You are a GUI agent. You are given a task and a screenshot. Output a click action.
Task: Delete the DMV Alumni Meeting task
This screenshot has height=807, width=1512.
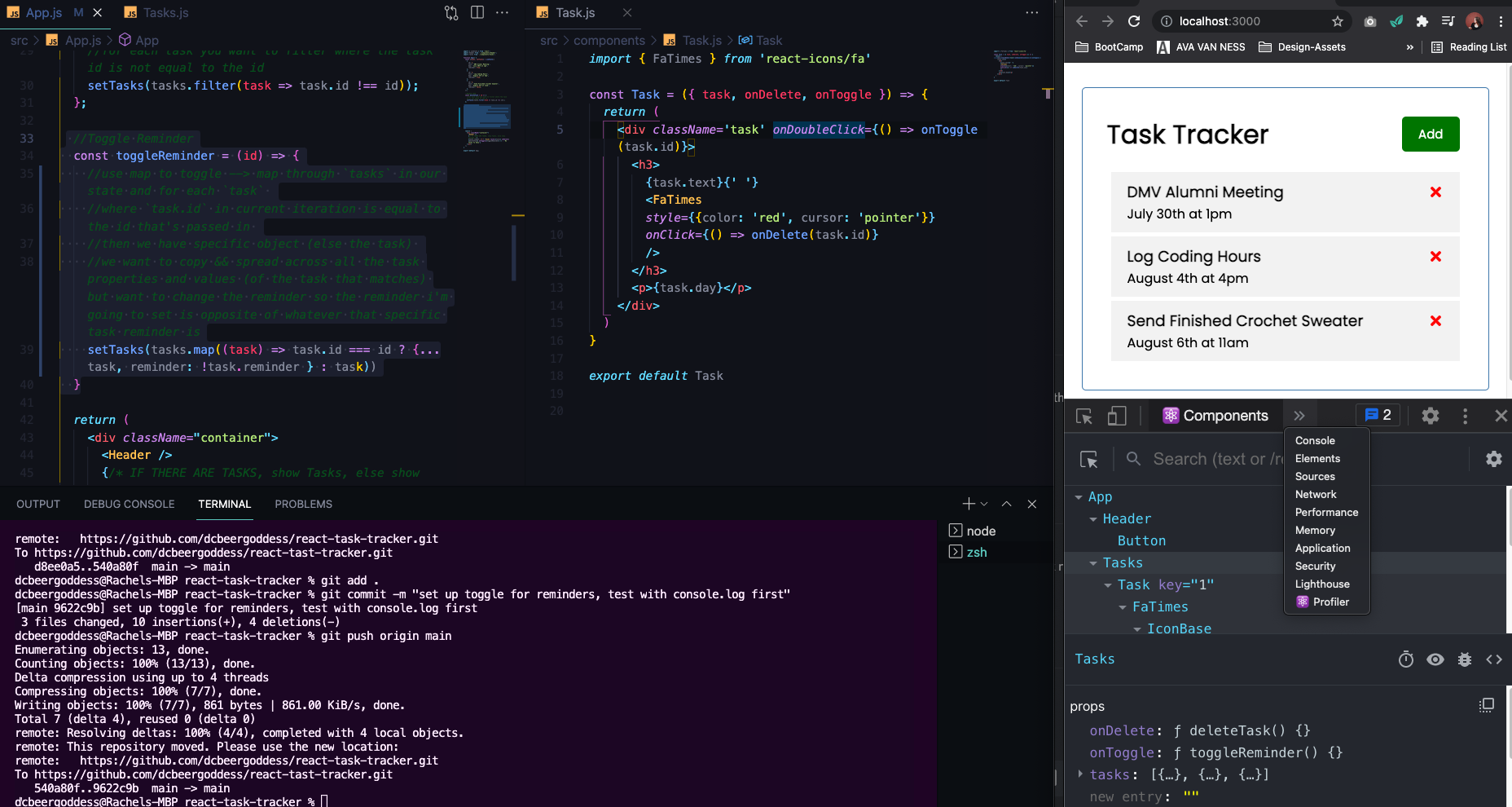(1435, 192)
